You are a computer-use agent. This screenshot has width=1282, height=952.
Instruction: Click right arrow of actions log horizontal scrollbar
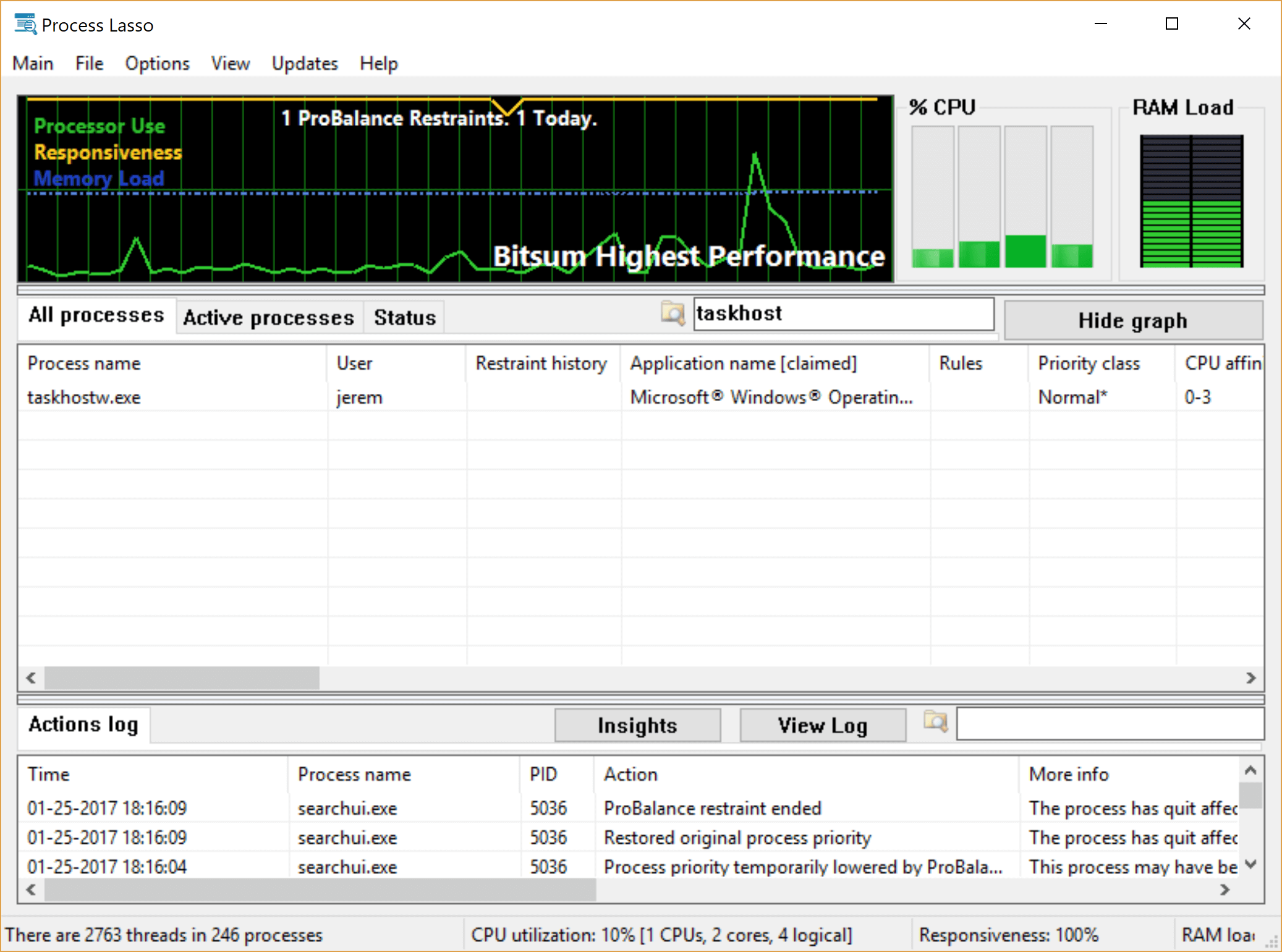(1226, 890)
